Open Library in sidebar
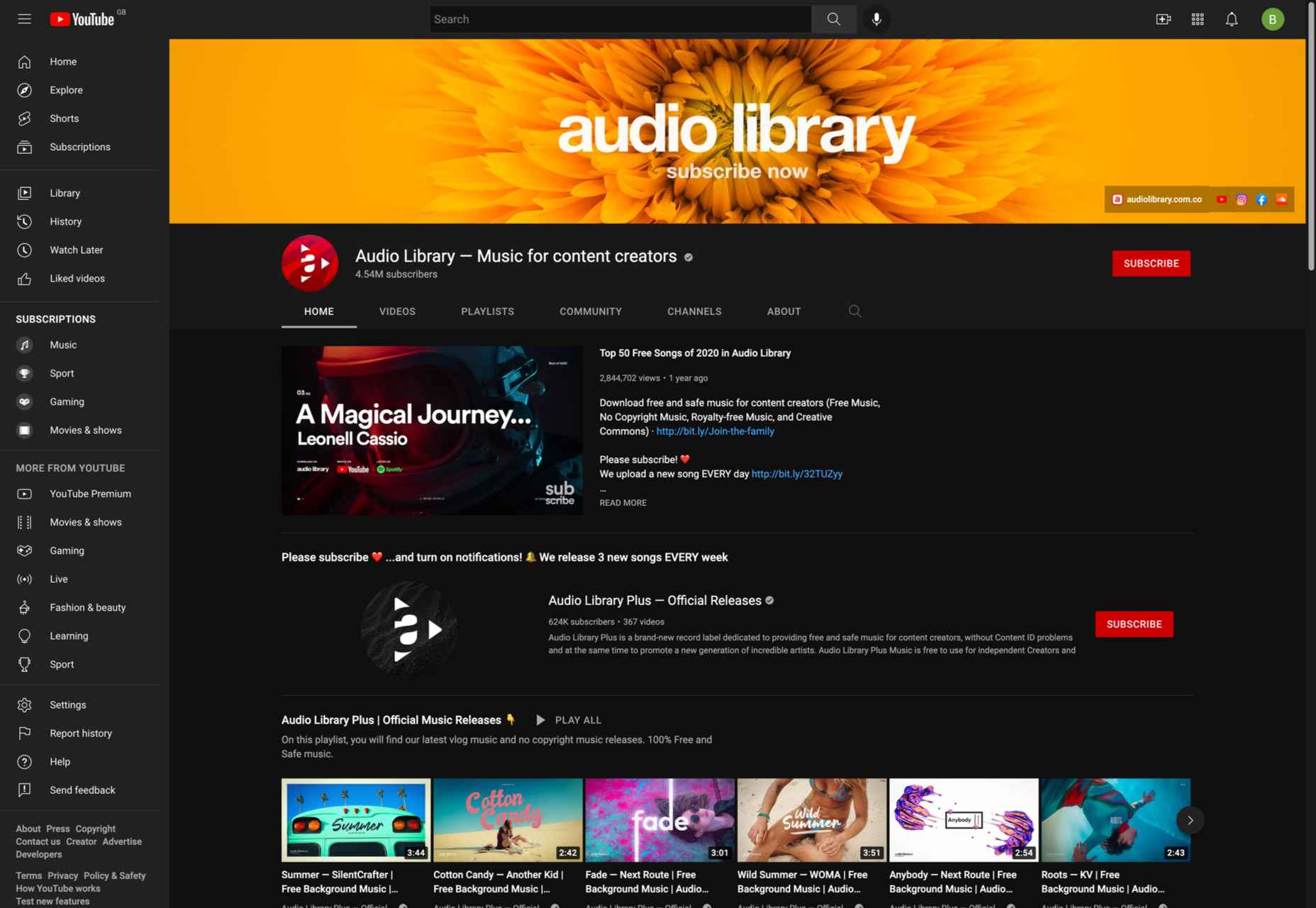The height and width of the screenshot is (908, 1316). [79, 193]
